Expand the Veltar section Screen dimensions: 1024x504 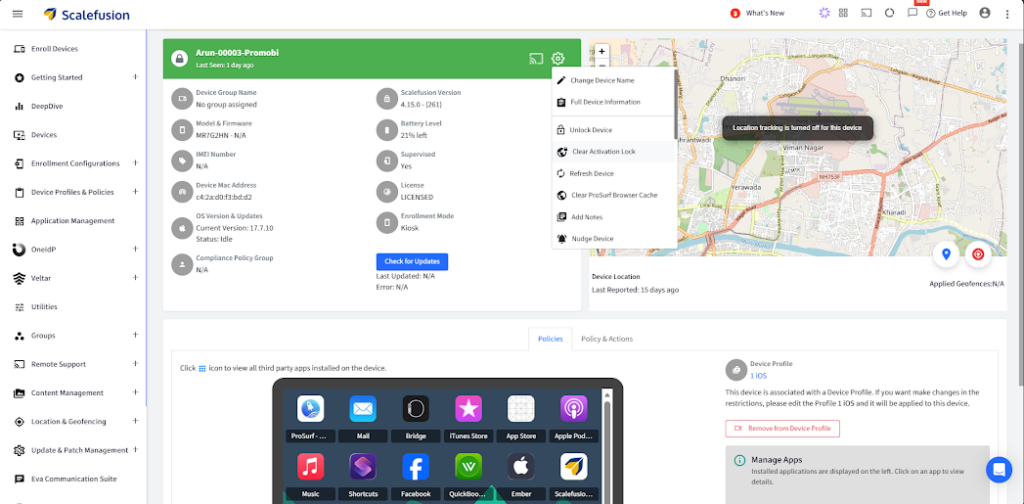[135, 277]
